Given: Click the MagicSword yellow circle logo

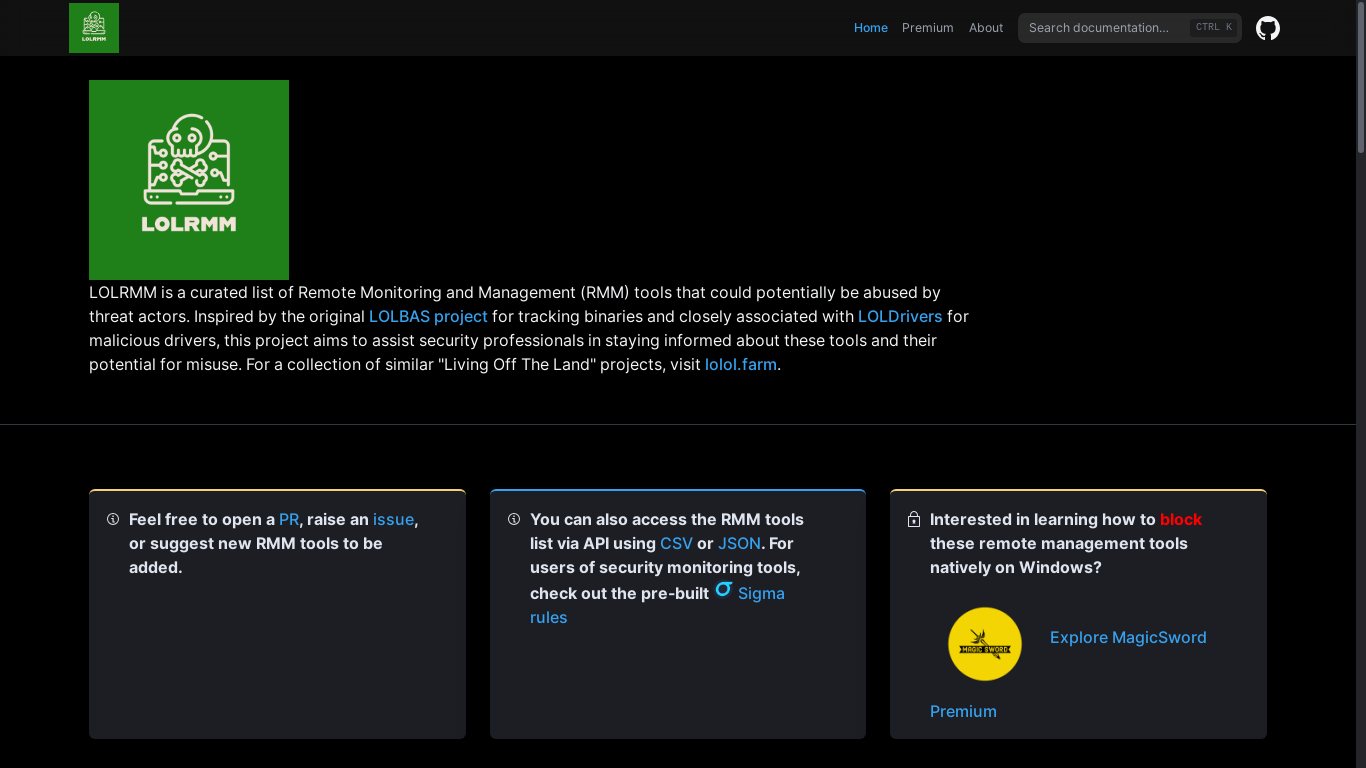Looking at the screenshot, I should pos(985,644).
